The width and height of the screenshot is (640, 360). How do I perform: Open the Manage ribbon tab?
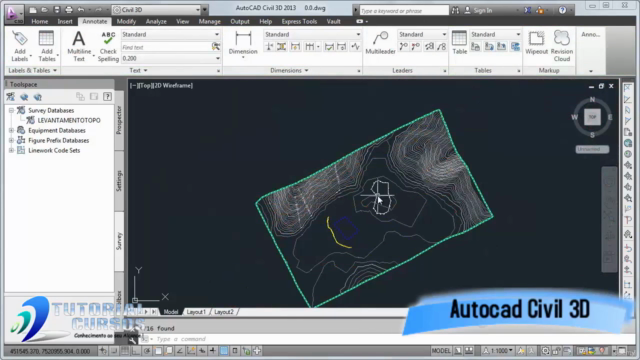pyautogui.click(x=209, y=21)
